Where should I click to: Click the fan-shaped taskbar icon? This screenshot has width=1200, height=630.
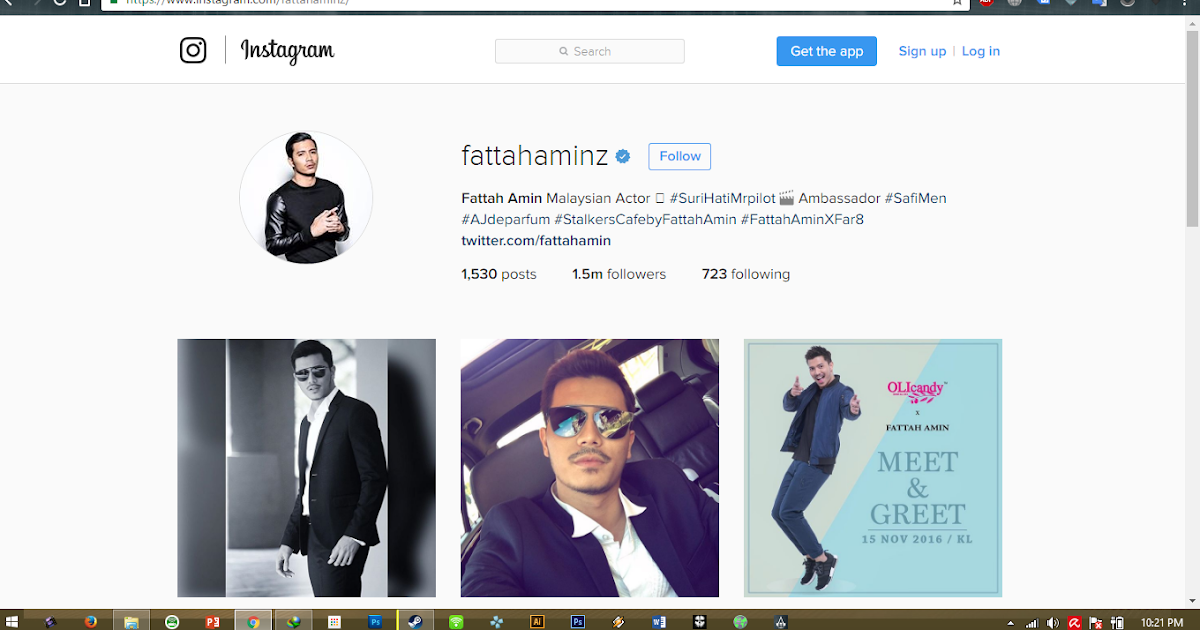pos(497,621)
